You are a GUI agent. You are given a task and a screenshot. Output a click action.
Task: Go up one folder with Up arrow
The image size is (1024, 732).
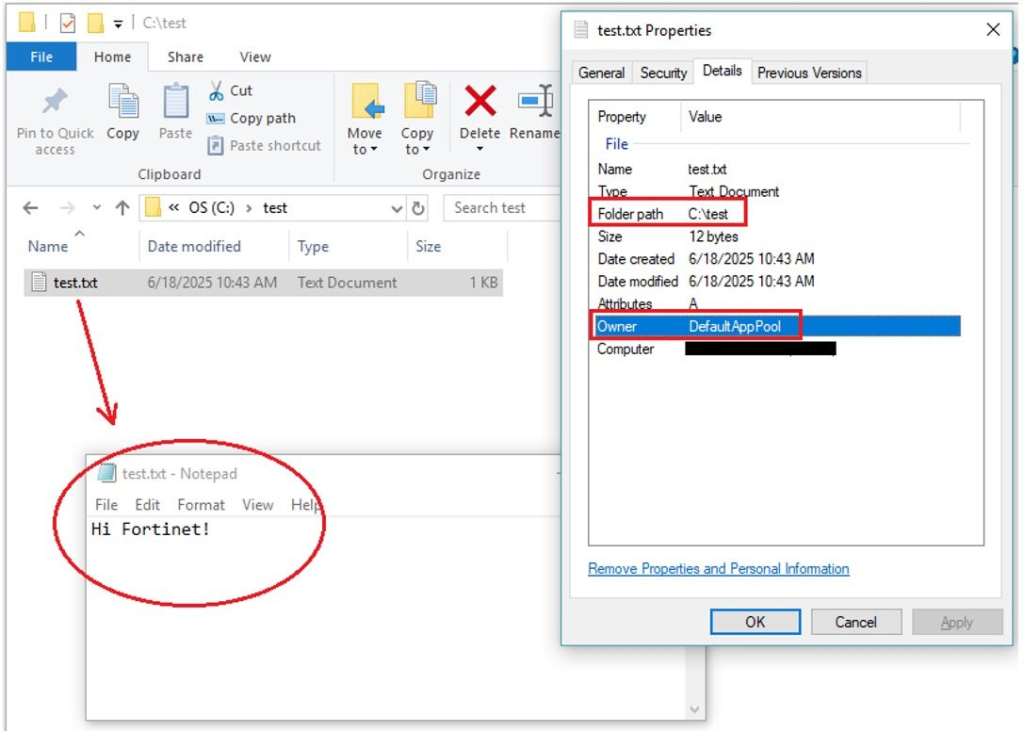tap(122, 208)
